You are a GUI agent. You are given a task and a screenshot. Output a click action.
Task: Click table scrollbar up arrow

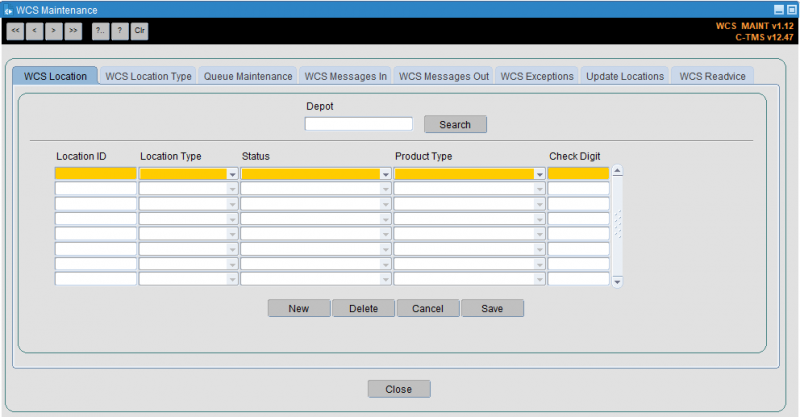pyautogui.click(x=617, y=171)
